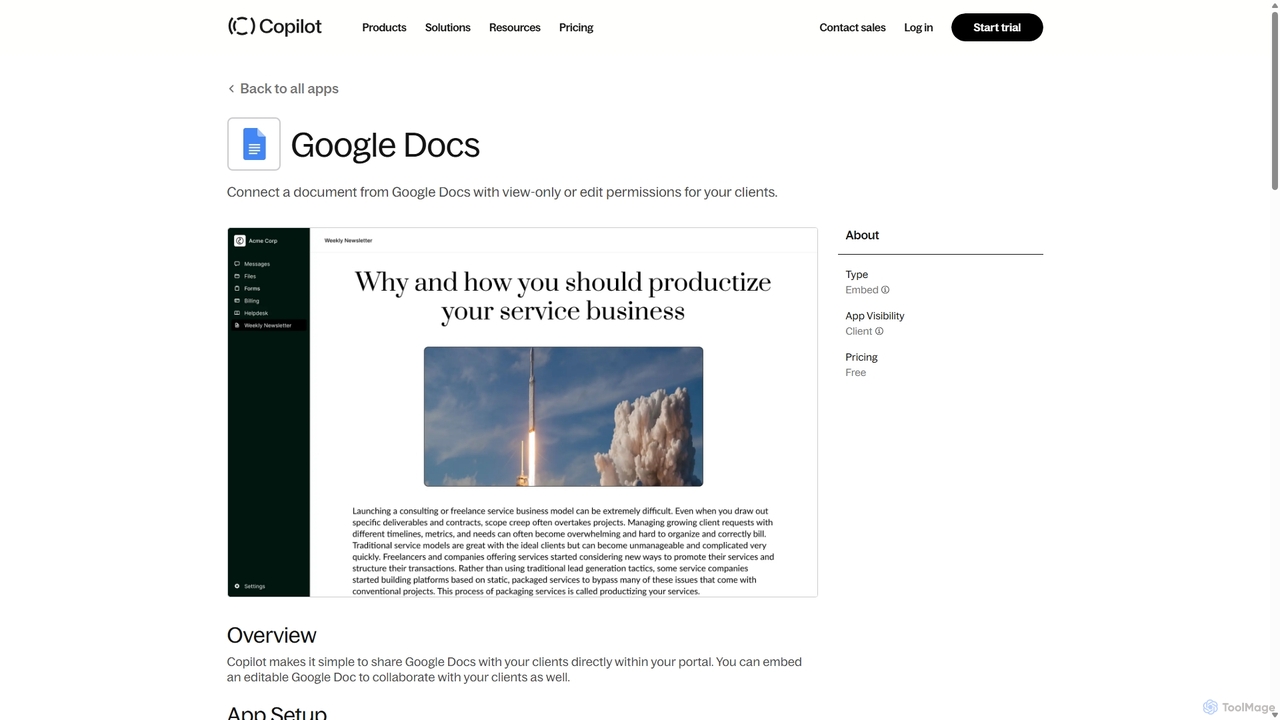
Task: Click the Copilot logo
Action: pyautogui.click(x=275, y=27)
